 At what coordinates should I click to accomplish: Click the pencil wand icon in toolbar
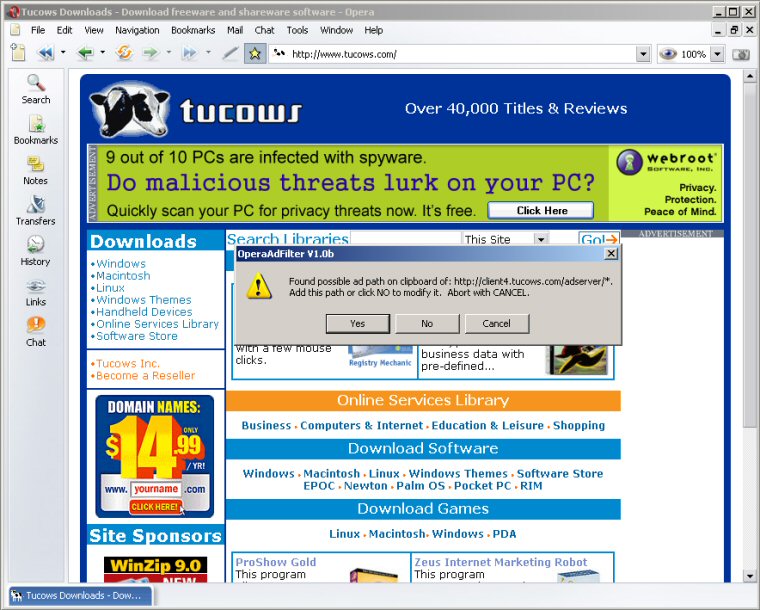click(230, 53)
